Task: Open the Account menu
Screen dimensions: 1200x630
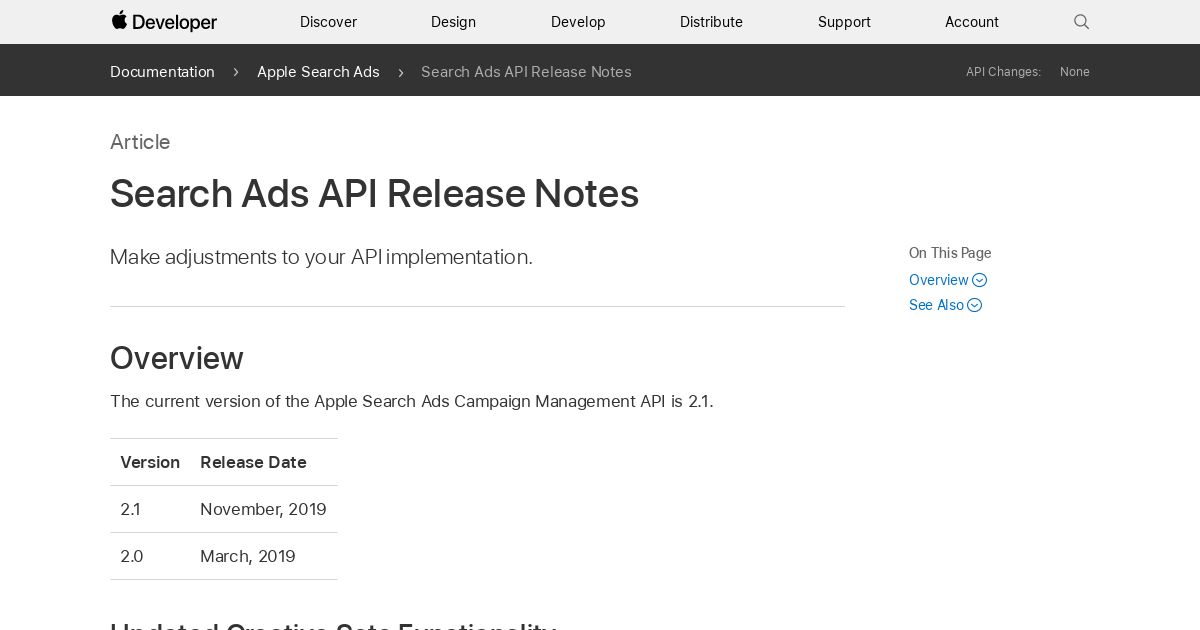Action: click(972, 22)
